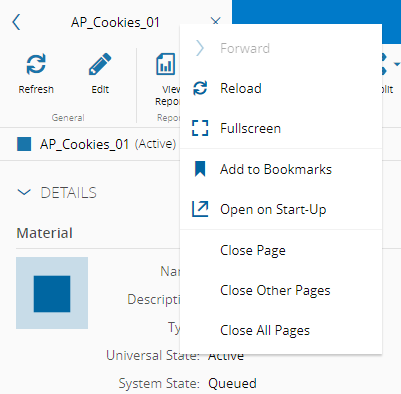The image size is (401, 394).
Task: Click the Refresh toolbar icon
Action: pyautogui.click(x=36, y=64)
